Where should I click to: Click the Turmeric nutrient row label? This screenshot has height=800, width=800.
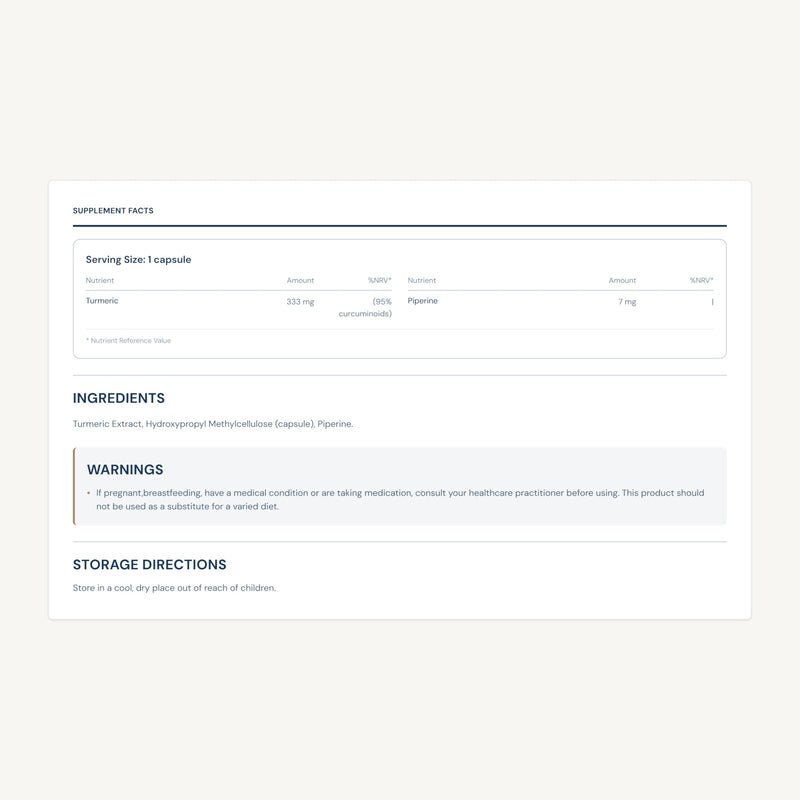102,301
